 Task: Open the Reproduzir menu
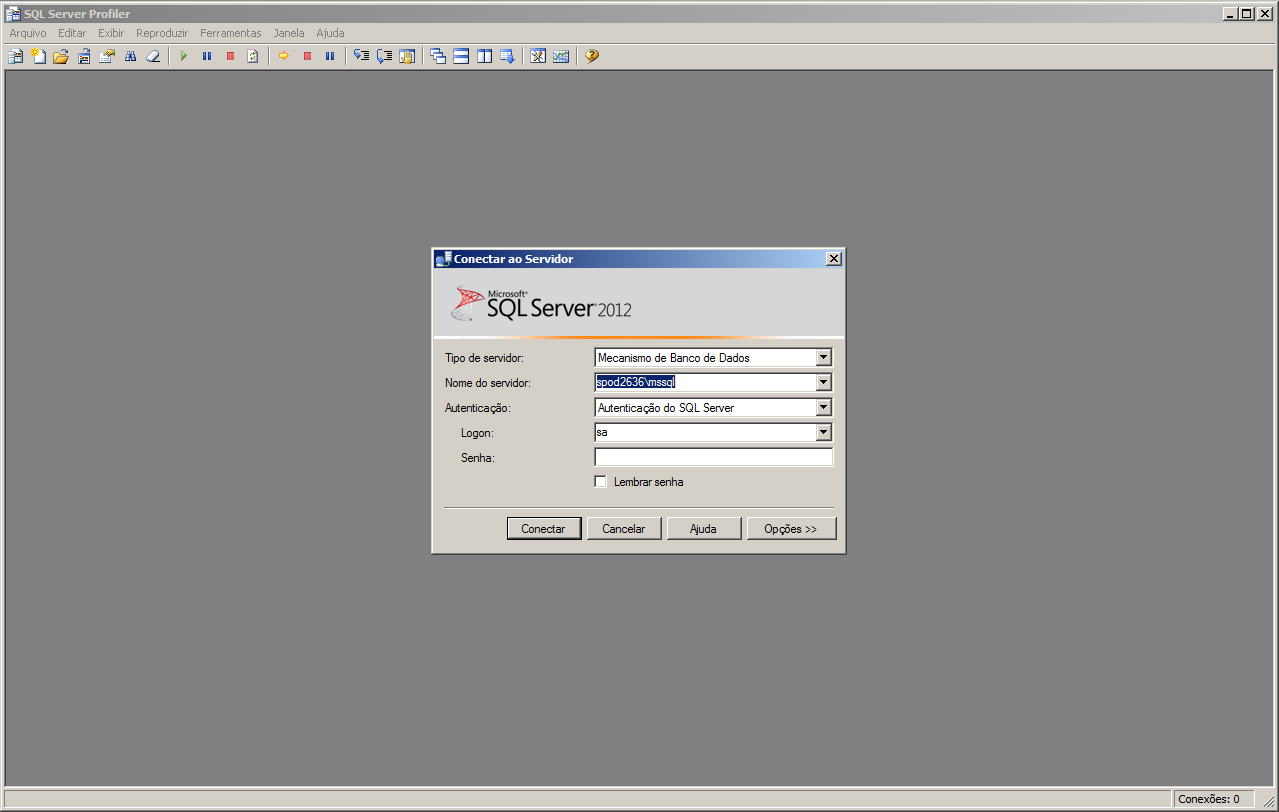click(x=162, y=33)
